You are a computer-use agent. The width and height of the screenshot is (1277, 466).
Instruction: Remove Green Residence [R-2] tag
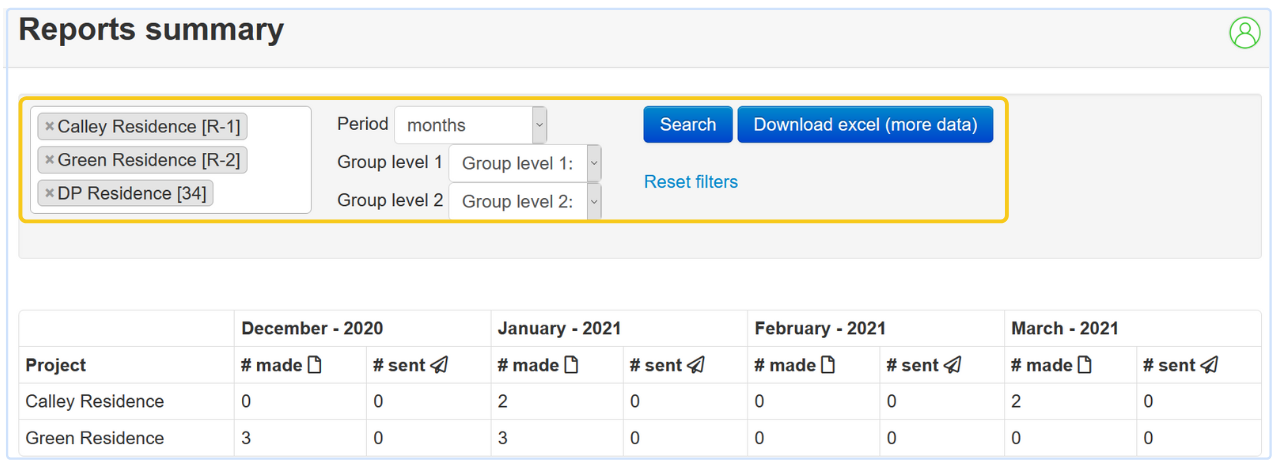pos(49,160)
